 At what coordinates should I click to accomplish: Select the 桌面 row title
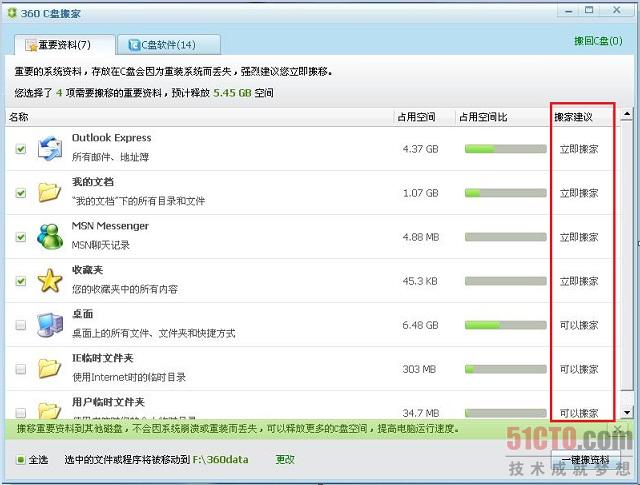pyautogui.click(x=82, y=314)
